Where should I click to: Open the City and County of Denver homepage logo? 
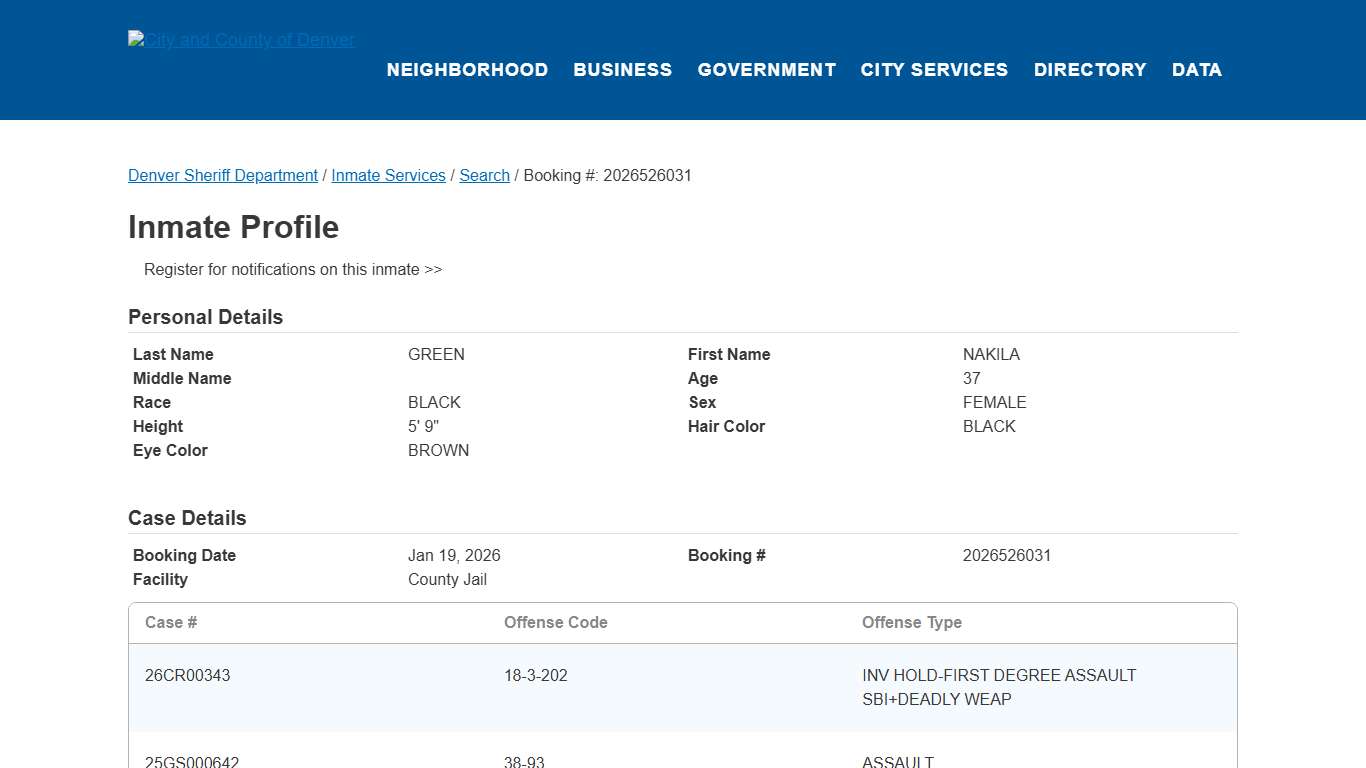tap(240, 39)
